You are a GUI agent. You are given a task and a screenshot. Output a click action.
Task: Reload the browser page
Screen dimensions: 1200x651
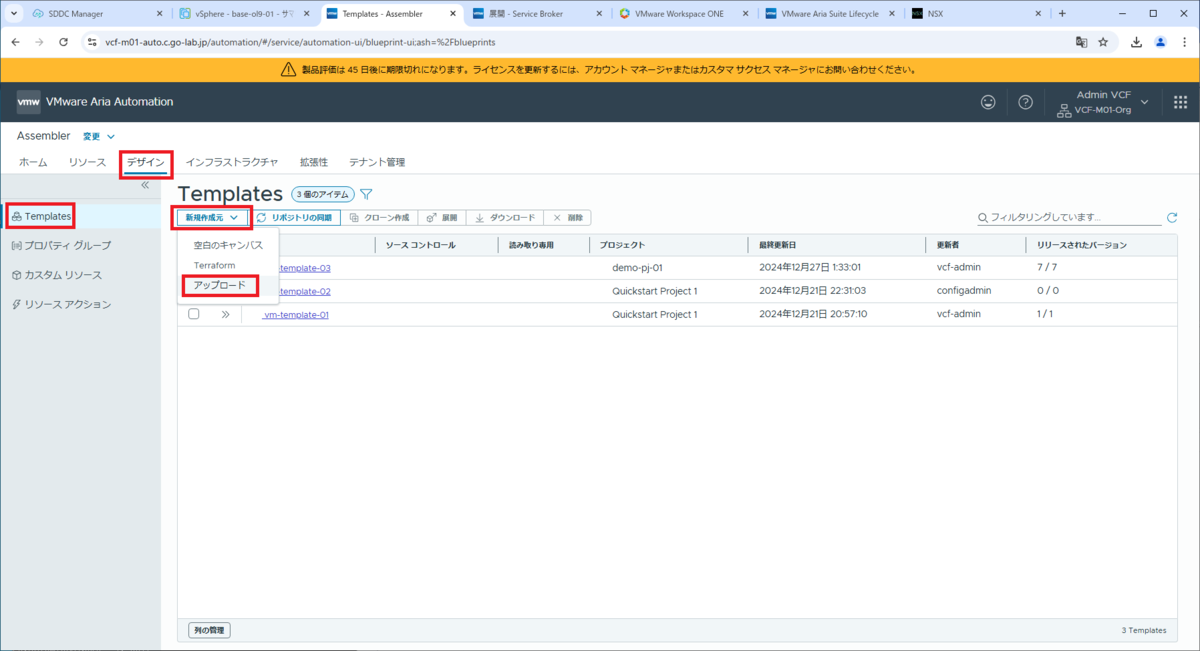pyautogui.click(x=64, y=42)
